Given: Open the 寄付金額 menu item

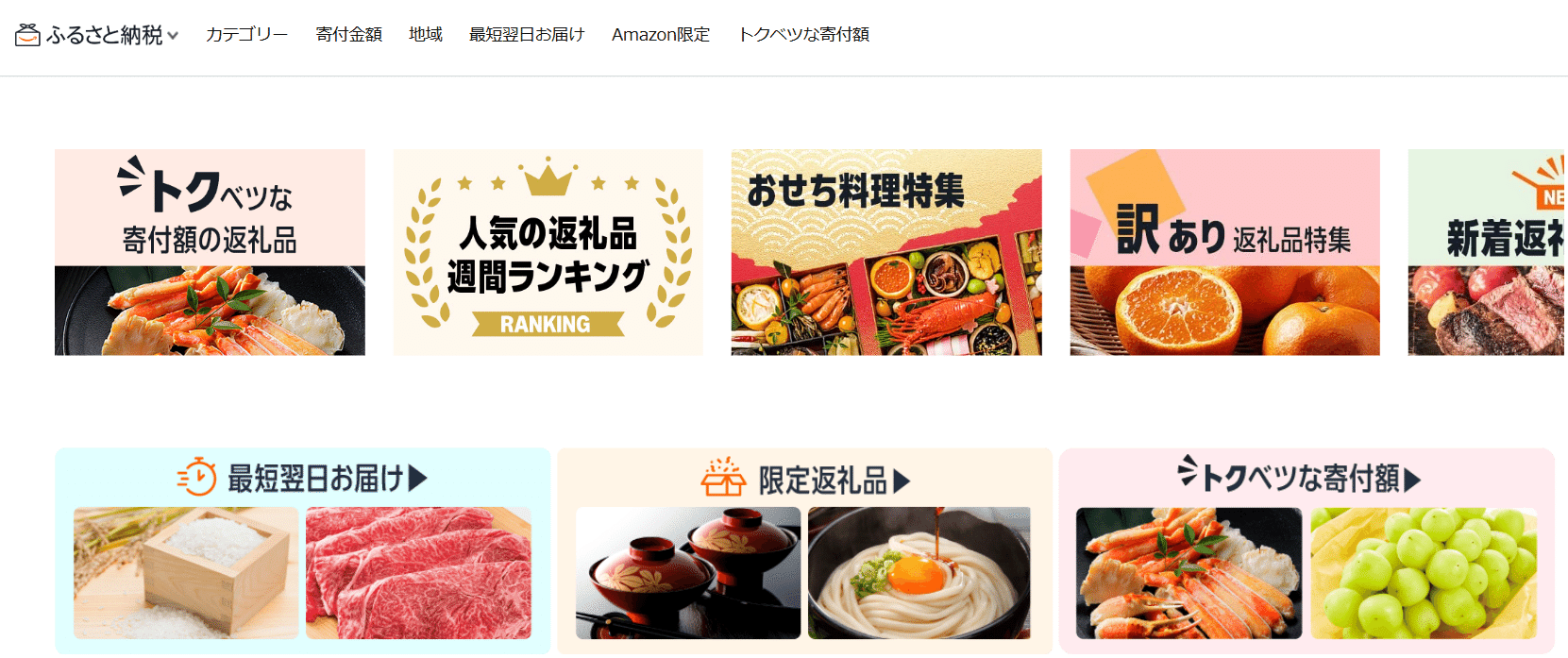Looking at the screenshot, I should [348, 34].
